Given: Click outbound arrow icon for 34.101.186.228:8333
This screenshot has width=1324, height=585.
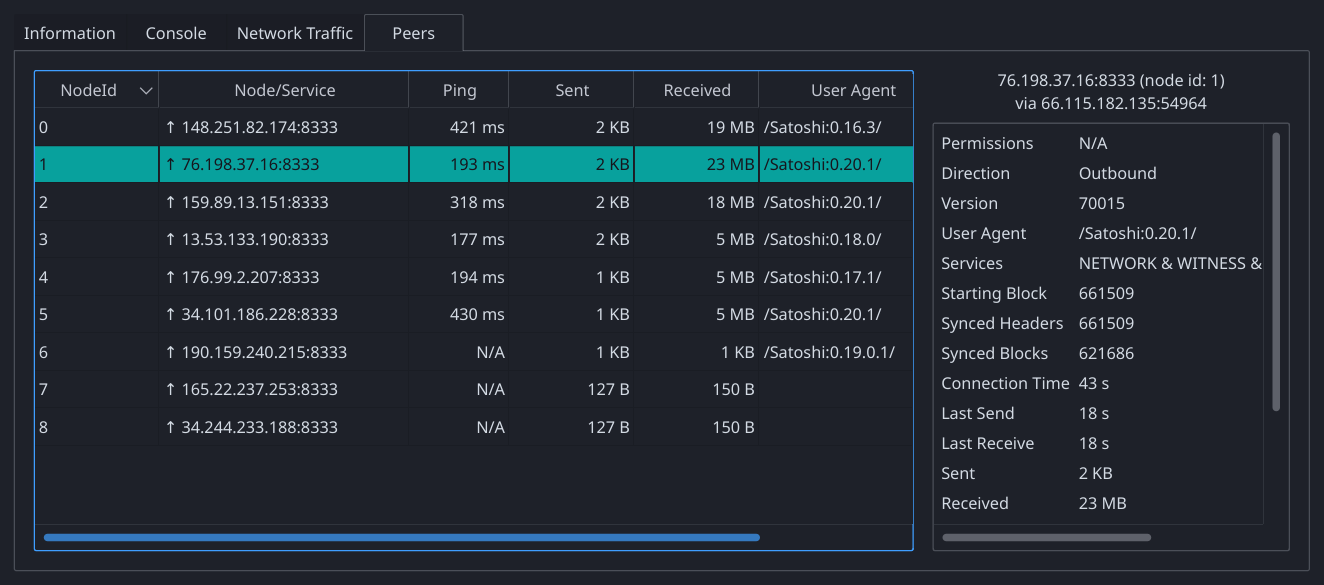Looking at the screenshot, I should (x=170, y=315).
